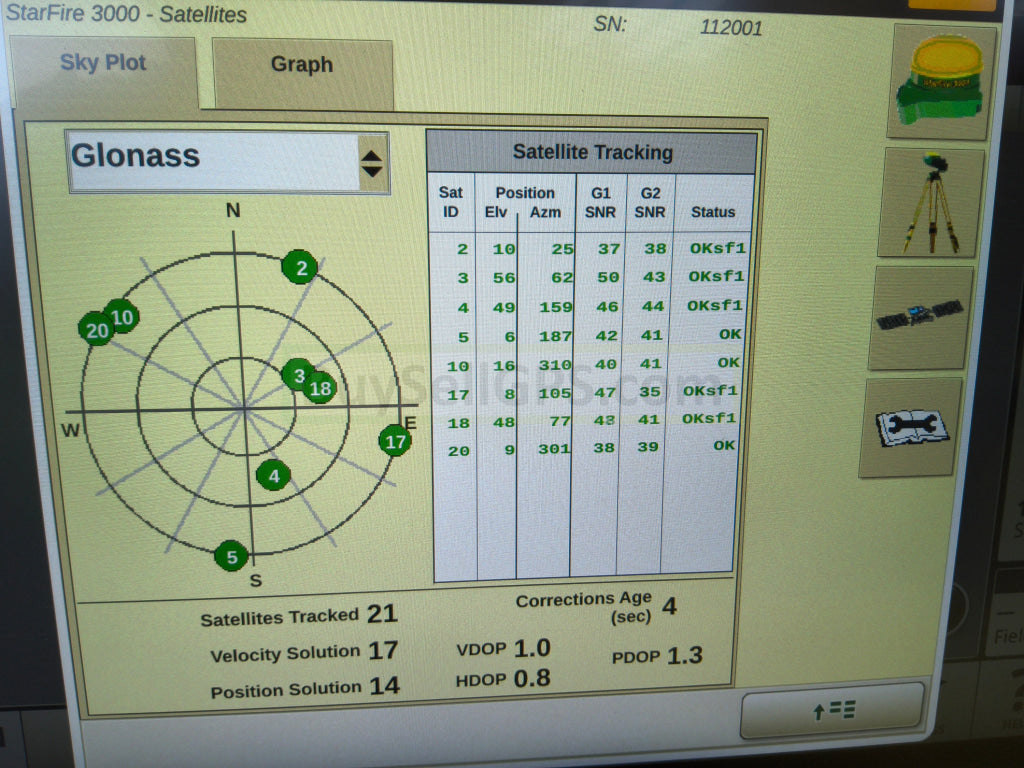1024x768 pixels.
Task: Click the Satellite Tracking table header
Action: (x=592, y=152)
